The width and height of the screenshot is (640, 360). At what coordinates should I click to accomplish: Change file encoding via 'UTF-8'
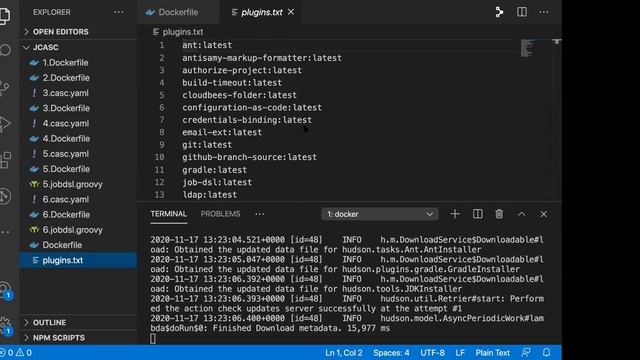pos(432,353)
